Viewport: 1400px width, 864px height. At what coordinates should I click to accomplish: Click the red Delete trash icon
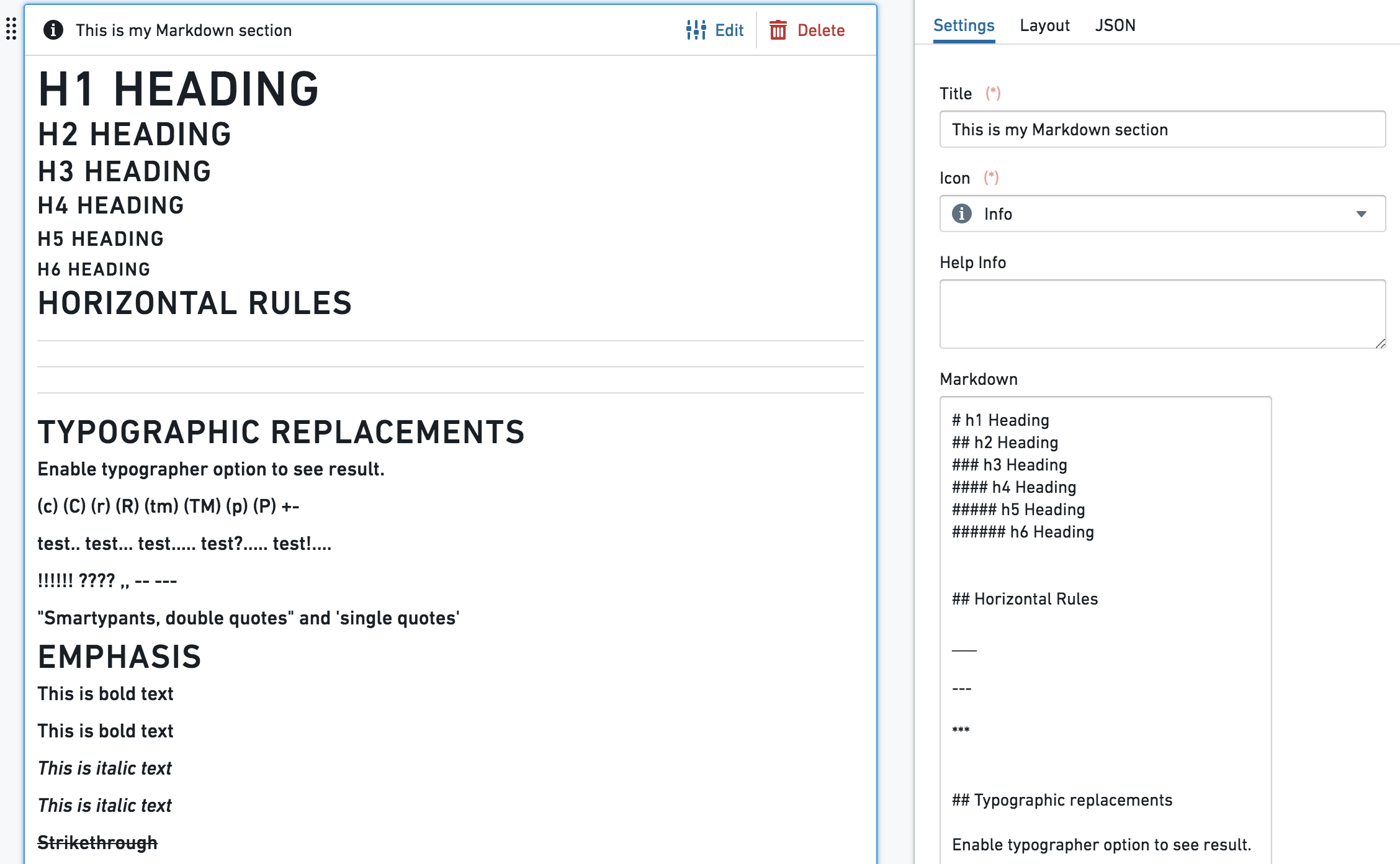(778, 30)
